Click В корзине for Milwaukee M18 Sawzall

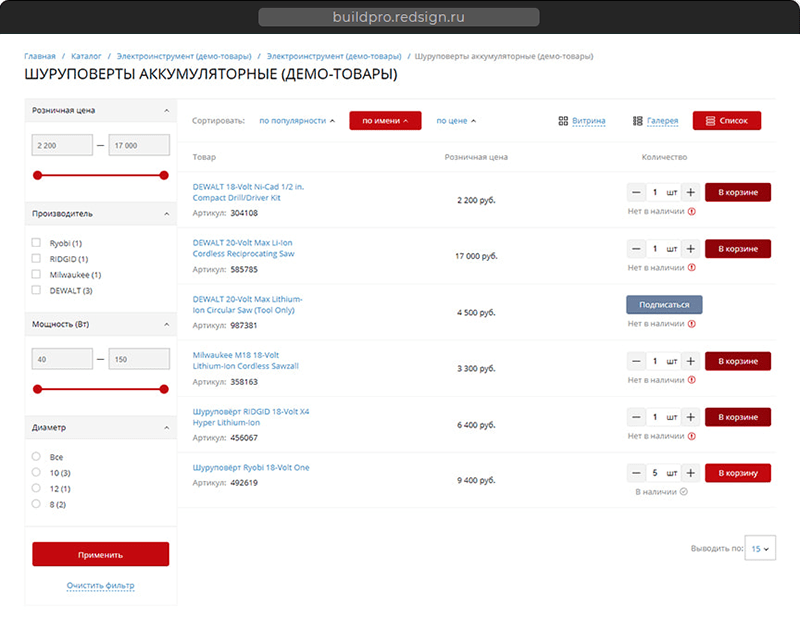coord(738,361)
